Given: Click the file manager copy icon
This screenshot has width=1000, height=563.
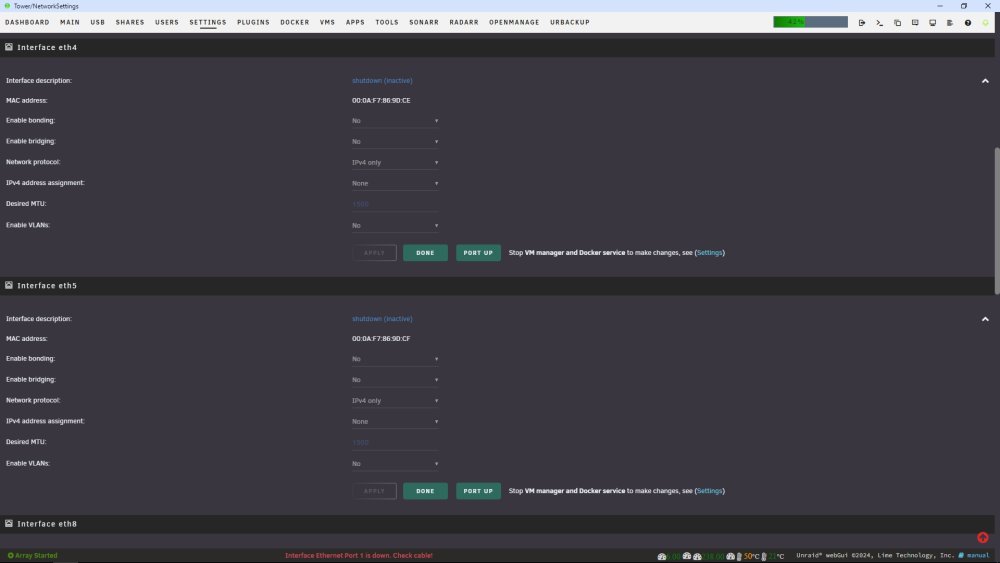Looking at the screenshot, I should [x=897, y=23].
